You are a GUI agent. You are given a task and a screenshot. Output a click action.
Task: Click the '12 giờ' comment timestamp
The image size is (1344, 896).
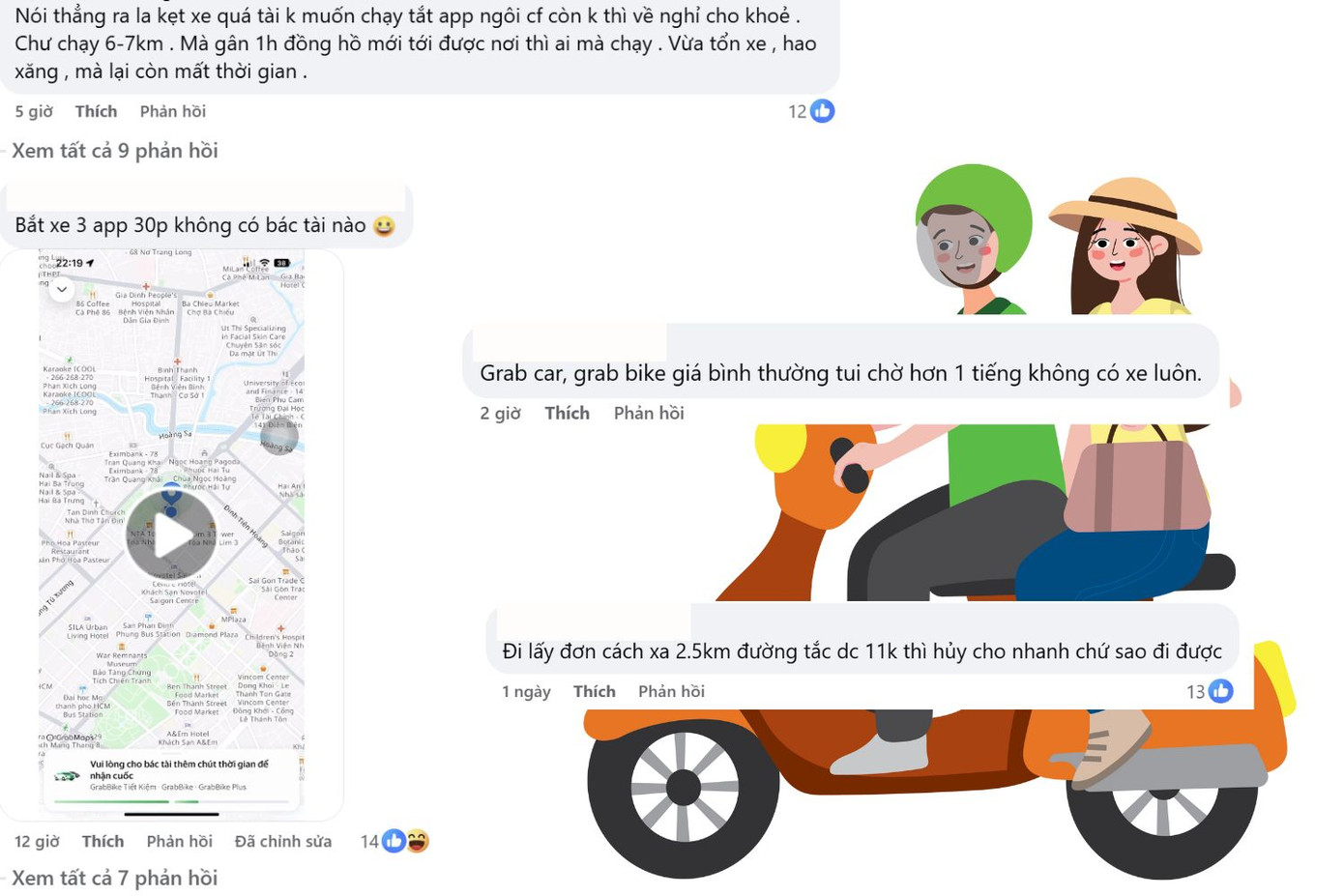[x=37, y=841]
